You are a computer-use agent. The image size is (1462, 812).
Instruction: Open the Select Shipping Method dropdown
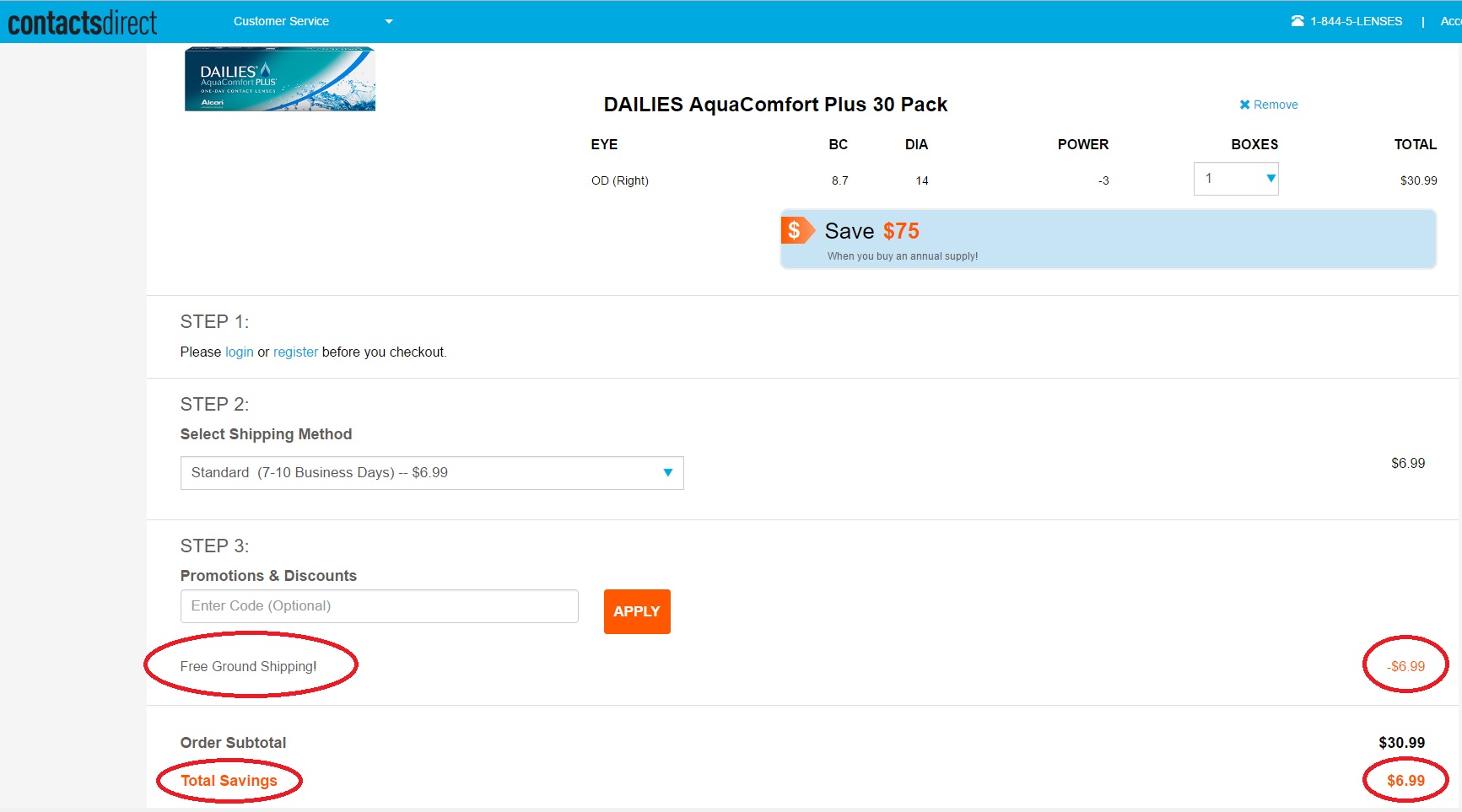point(432,473)
